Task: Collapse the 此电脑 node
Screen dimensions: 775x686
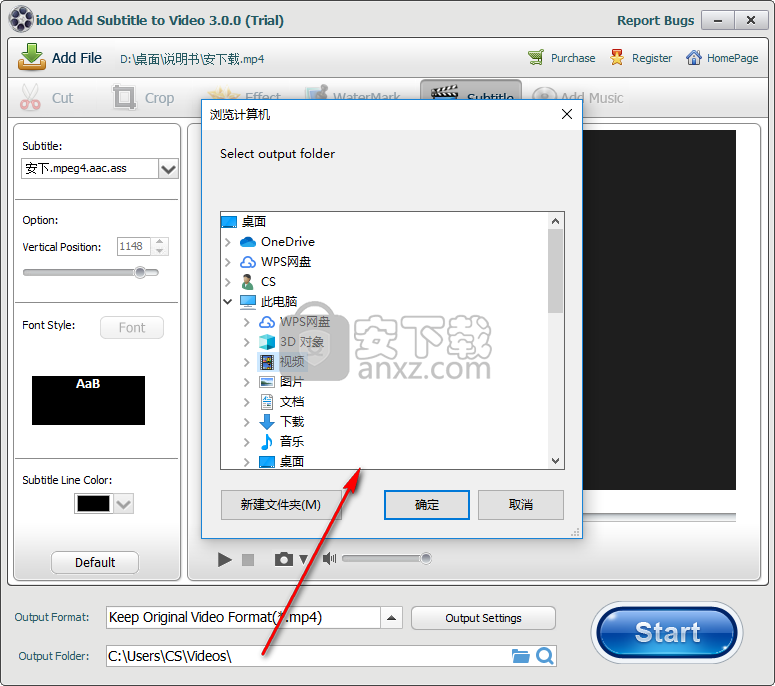Action: click(228, 301)
